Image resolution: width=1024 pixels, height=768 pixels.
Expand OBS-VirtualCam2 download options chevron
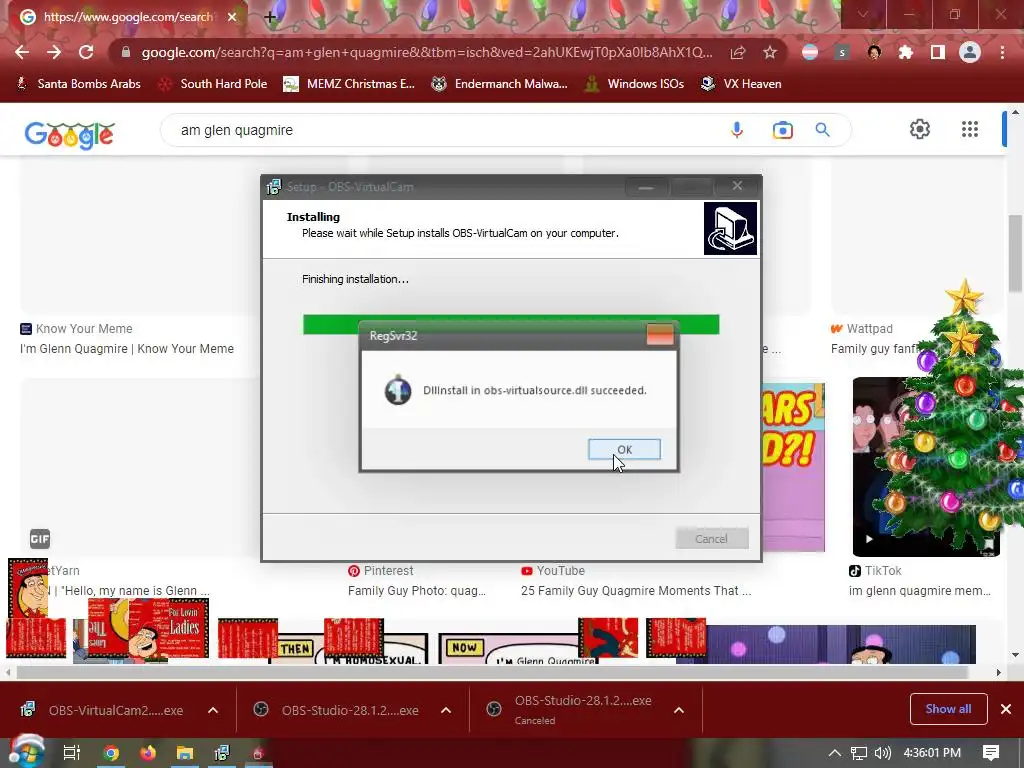(x=213, y=710)
